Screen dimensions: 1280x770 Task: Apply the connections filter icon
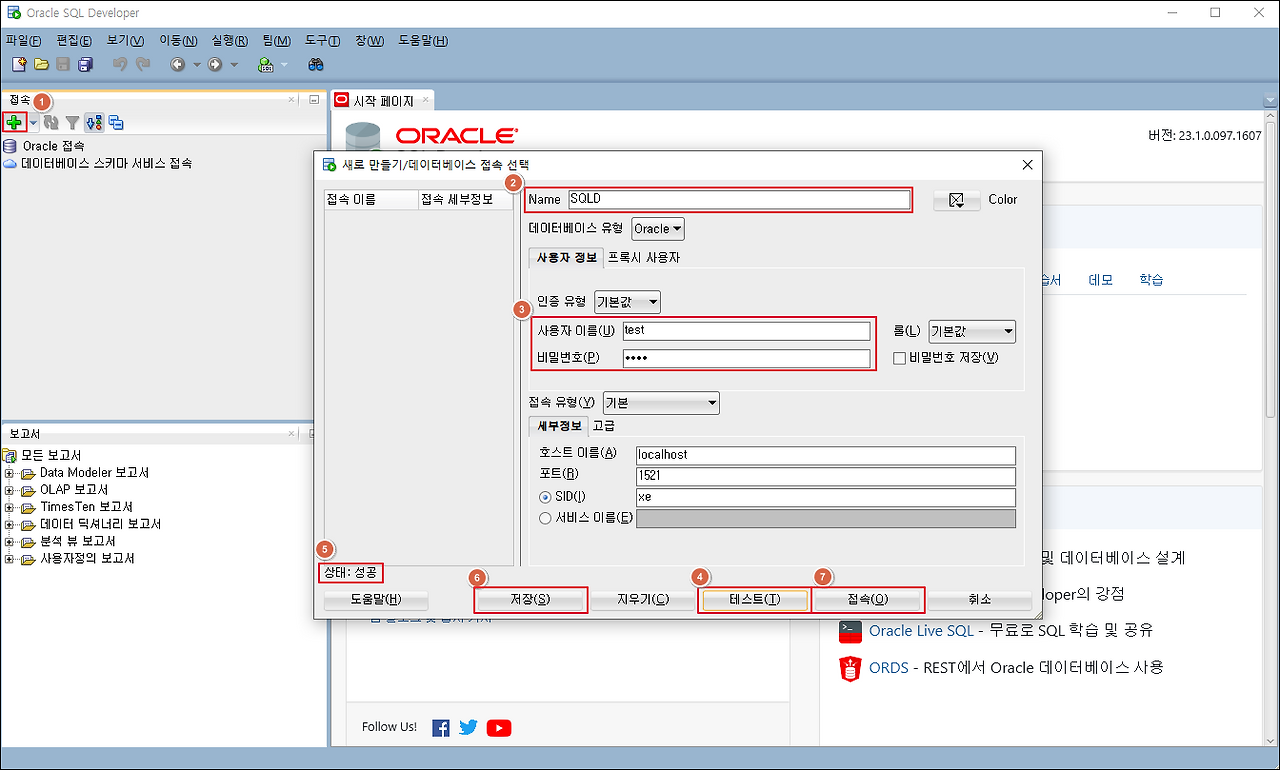click(x=72, y=122)
